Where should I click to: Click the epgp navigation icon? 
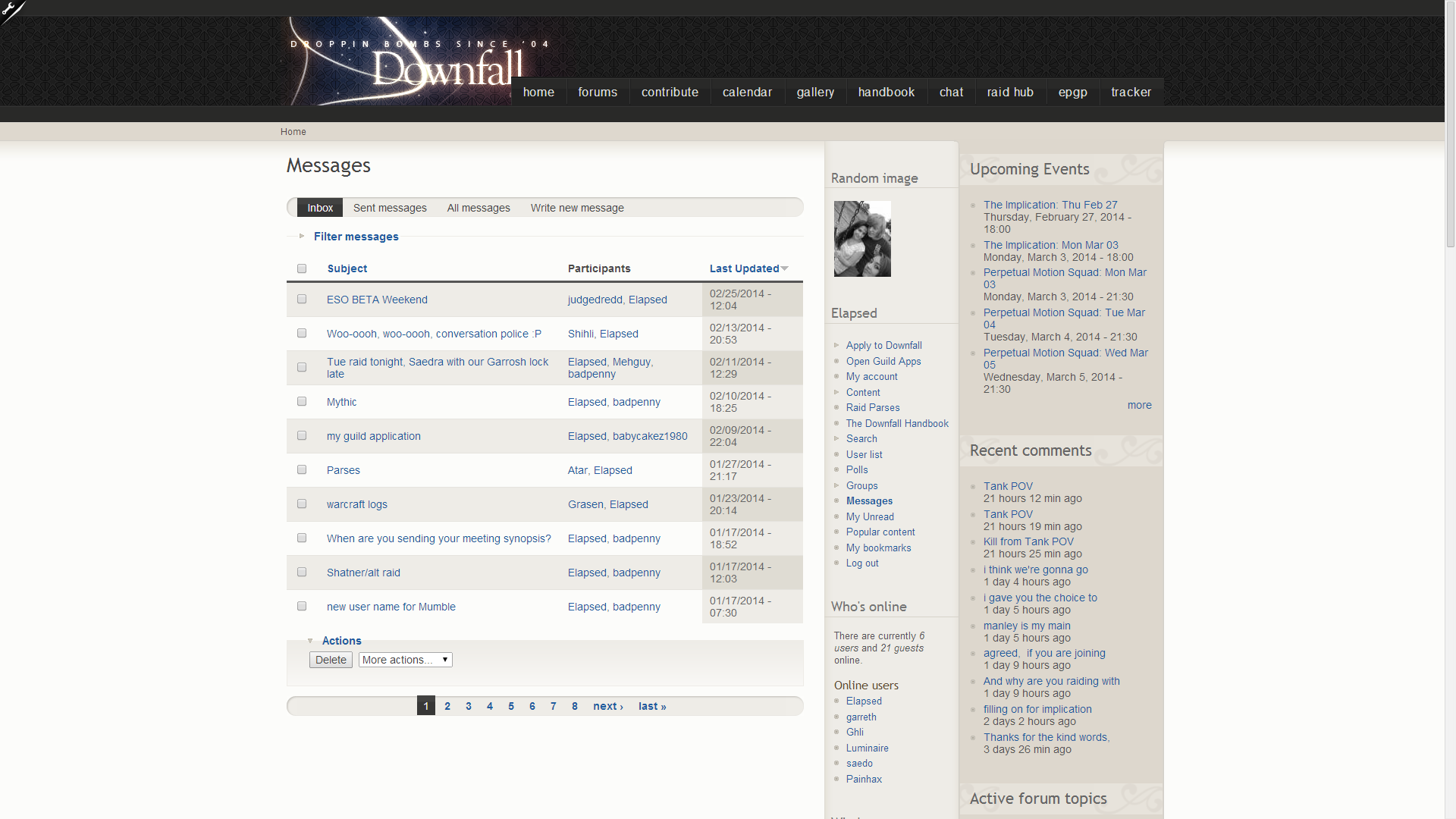pyautogui.click(x=1073, y=92)
